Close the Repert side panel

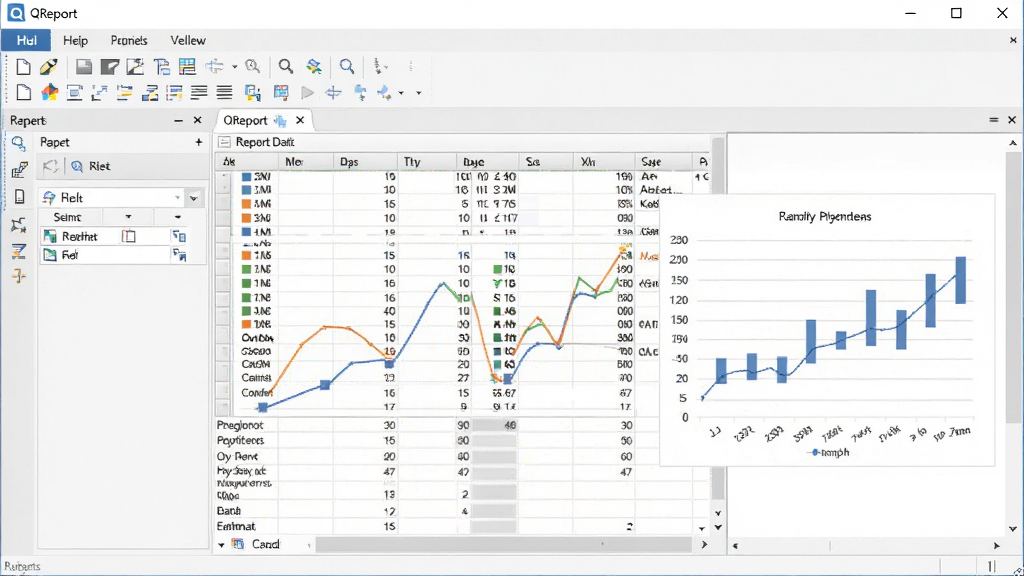coord(197,120)
